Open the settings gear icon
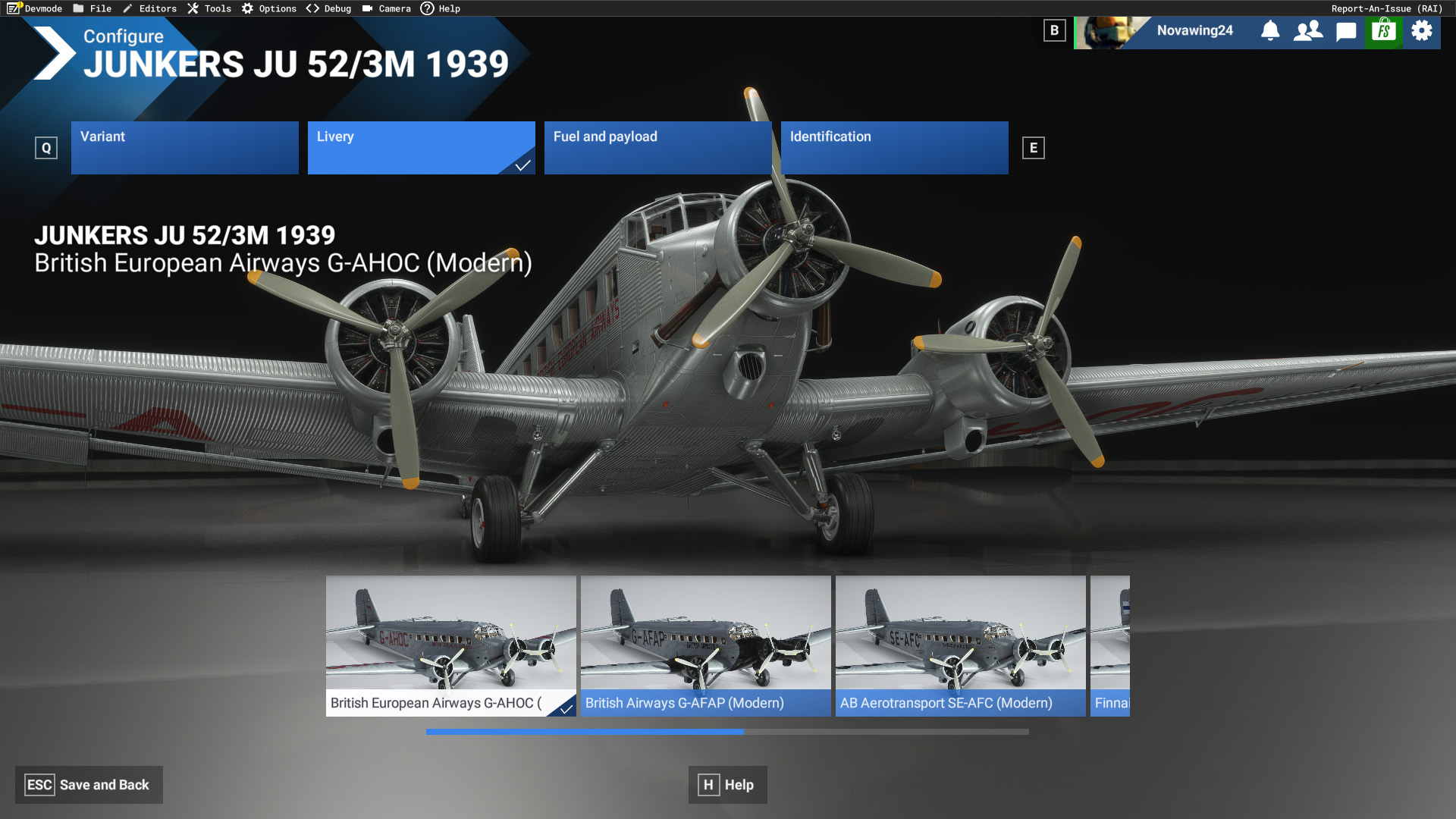The width and height of the screenshot is (1456, 819). tap(1422, 31)
